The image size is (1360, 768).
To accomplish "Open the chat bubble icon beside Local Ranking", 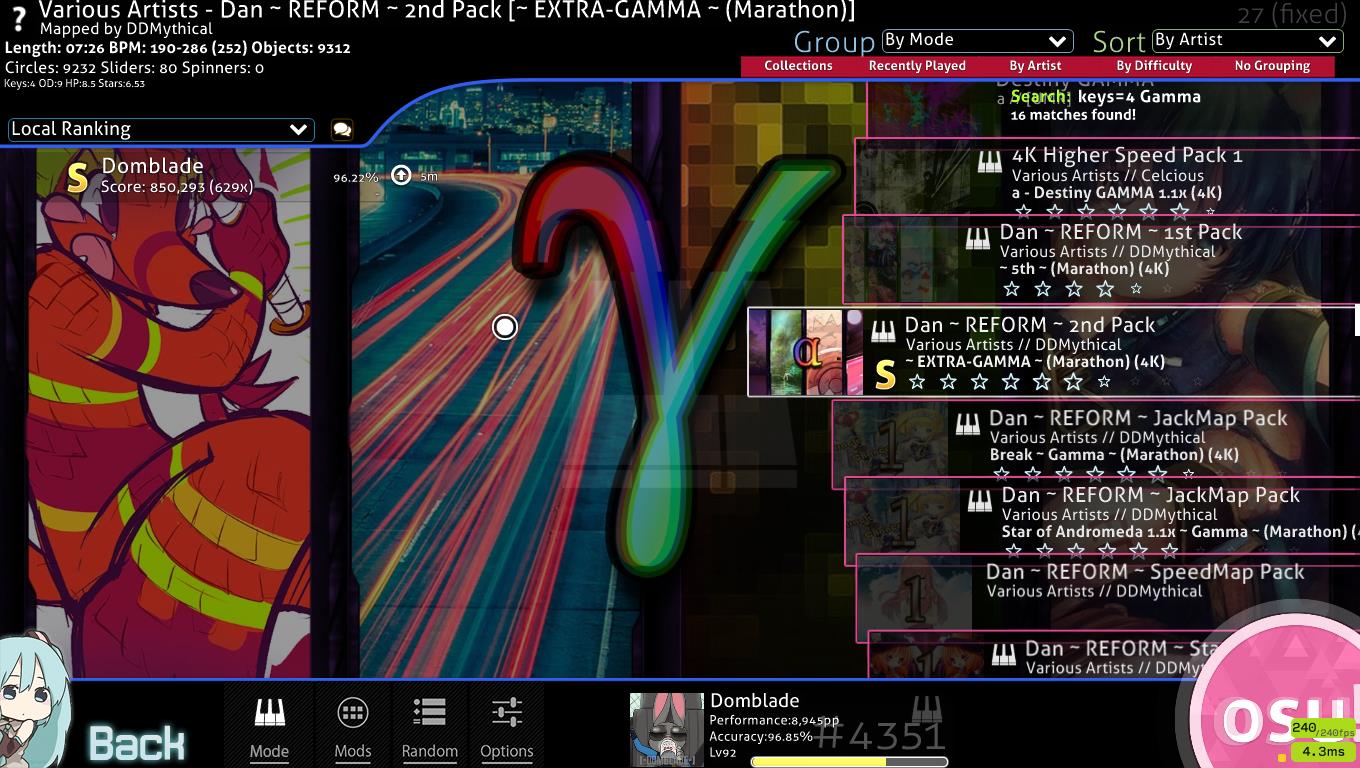I will pyautogui.click(x=341, y=130).
